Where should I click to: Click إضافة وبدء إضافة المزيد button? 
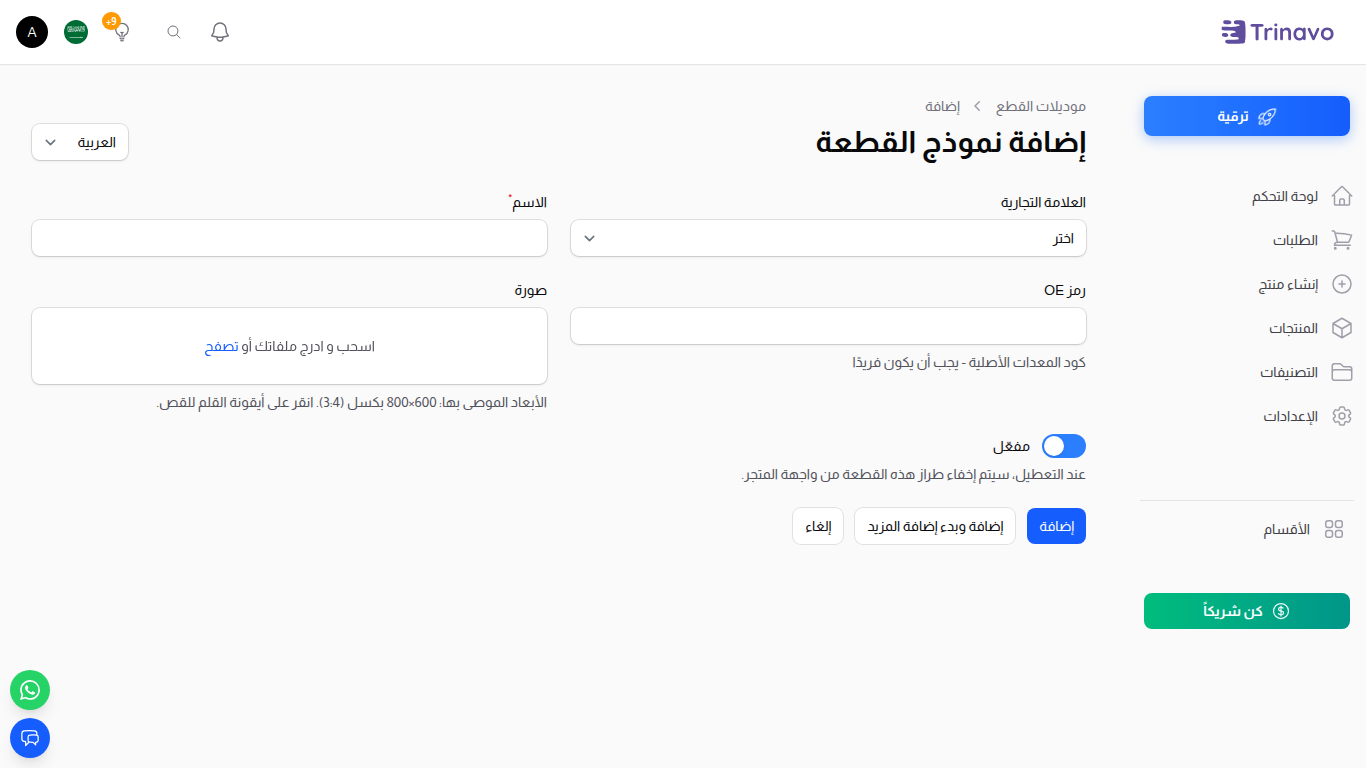tap(935, 526)
